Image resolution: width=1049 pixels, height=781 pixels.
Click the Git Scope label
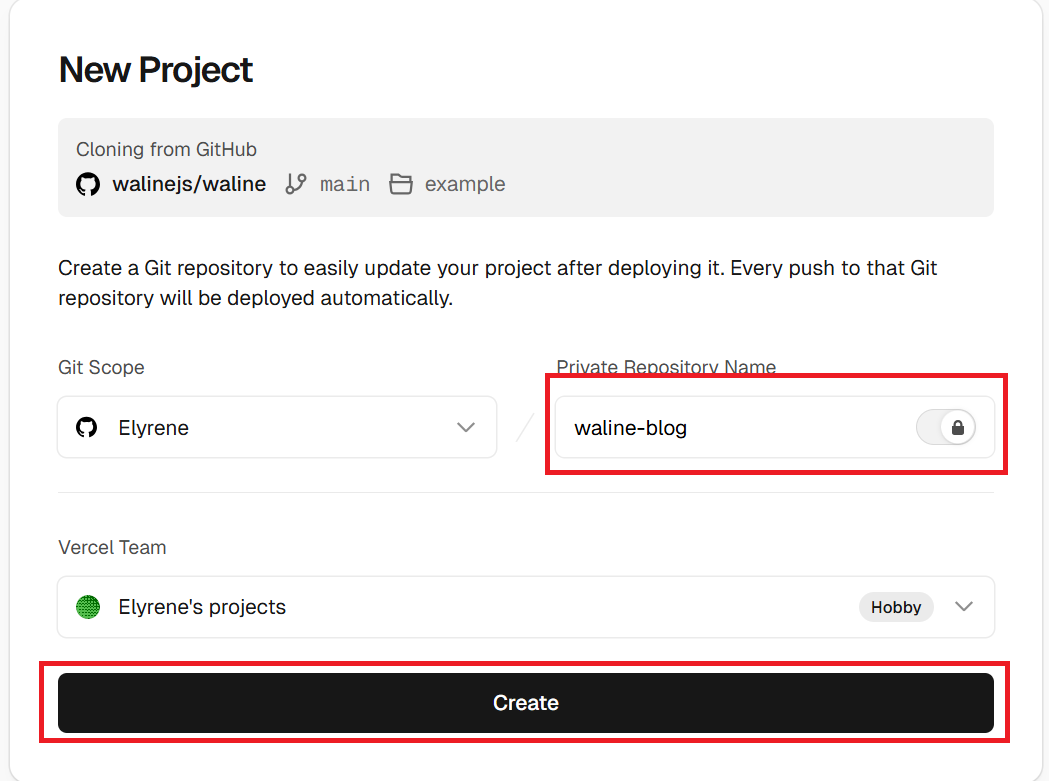pyautogui.click(x=101, y=367)
